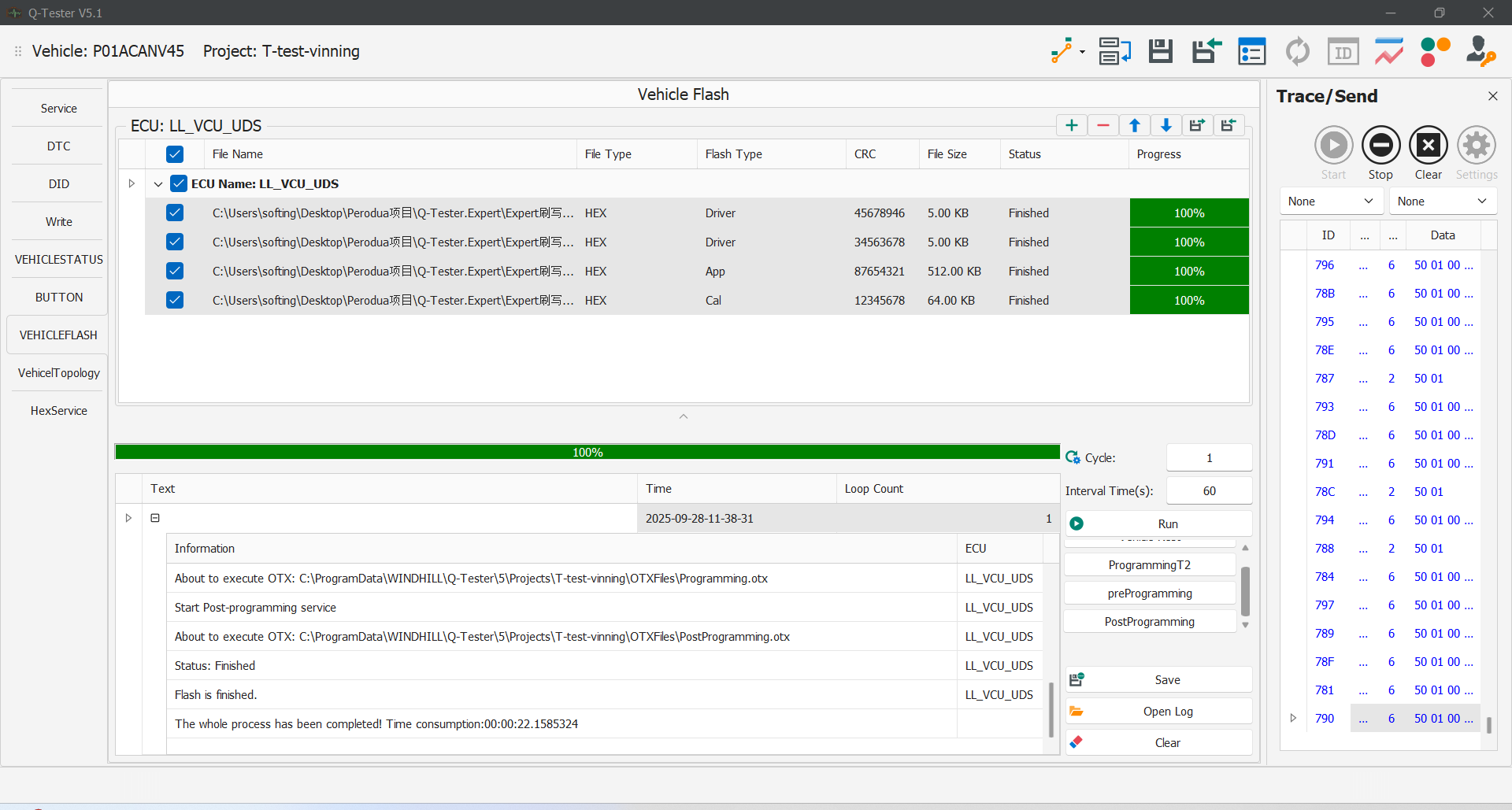Click the green plus add file button
Image resolution: width=1512 pixels, height=810 pixels.
(1072, 125)
